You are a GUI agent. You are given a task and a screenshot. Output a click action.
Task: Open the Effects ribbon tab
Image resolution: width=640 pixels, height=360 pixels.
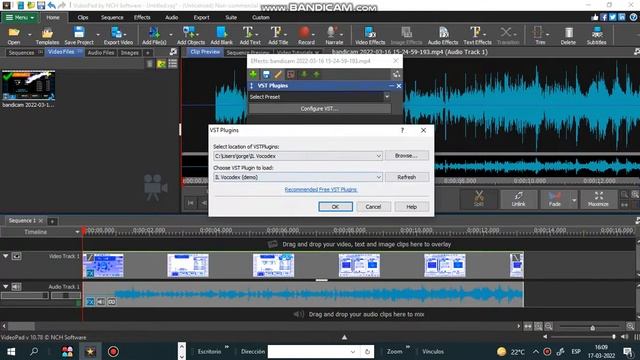tap(142, 18)
